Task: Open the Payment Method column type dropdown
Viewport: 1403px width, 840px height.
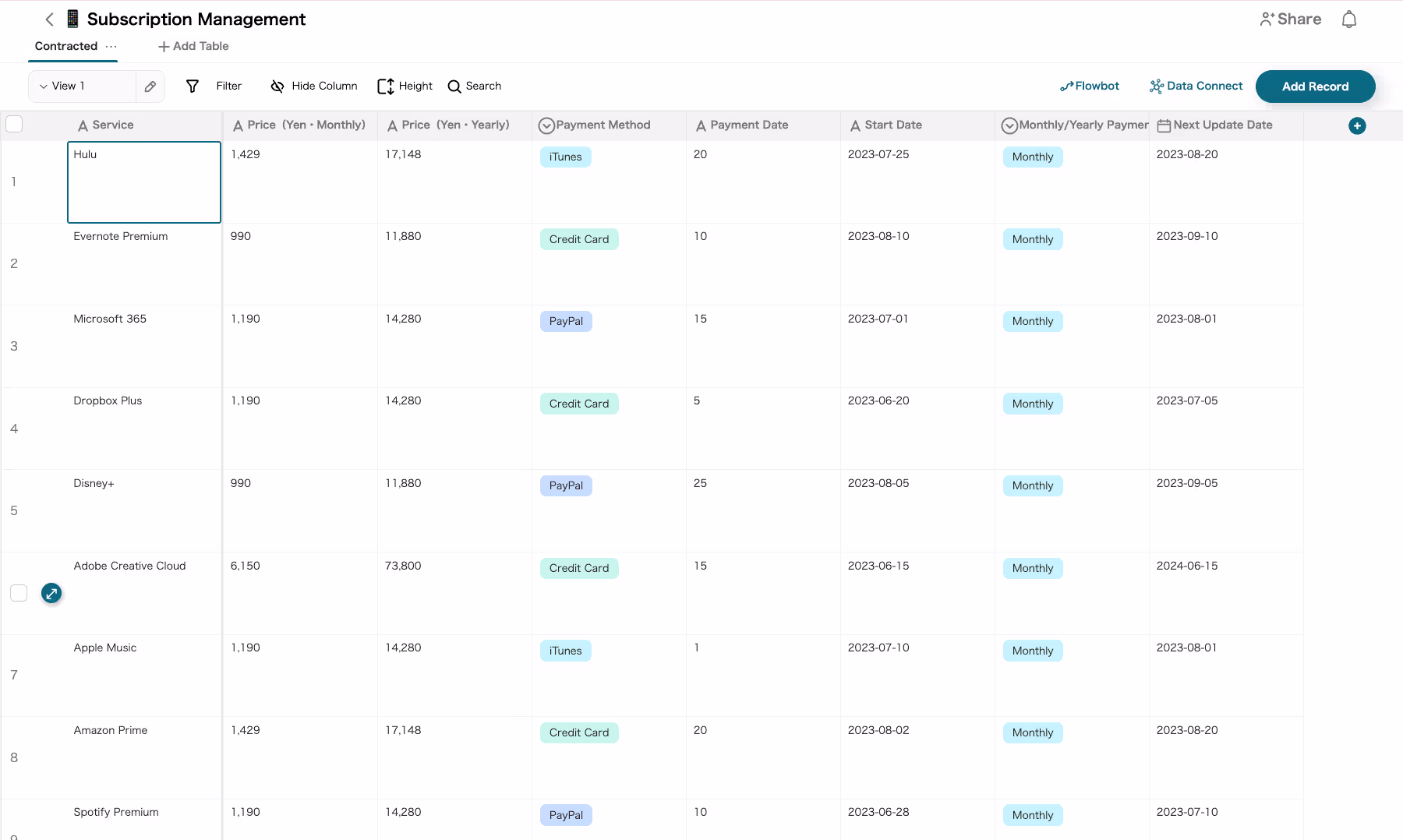Action: coord(546,125)
